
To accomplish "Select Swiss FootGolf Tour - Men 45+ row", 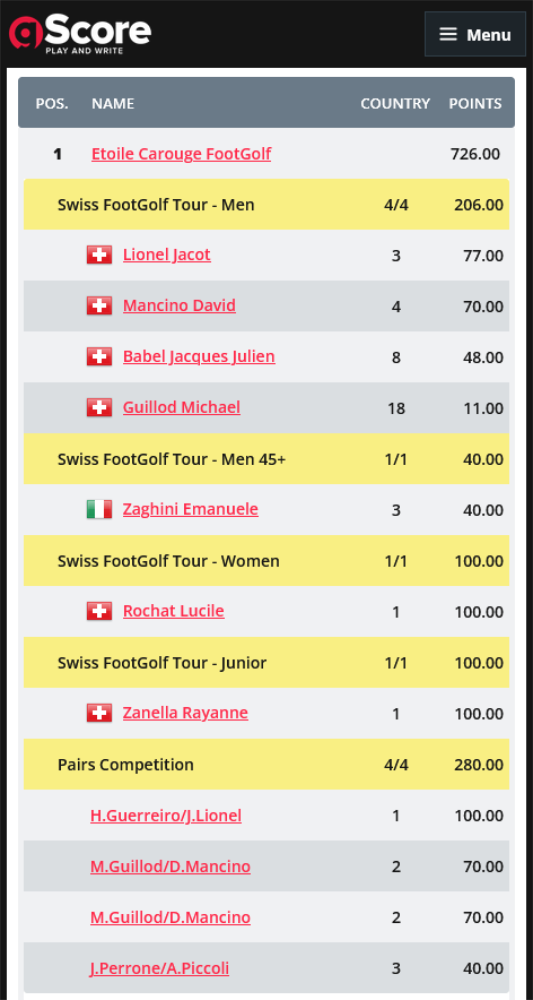I will (266, 459).
